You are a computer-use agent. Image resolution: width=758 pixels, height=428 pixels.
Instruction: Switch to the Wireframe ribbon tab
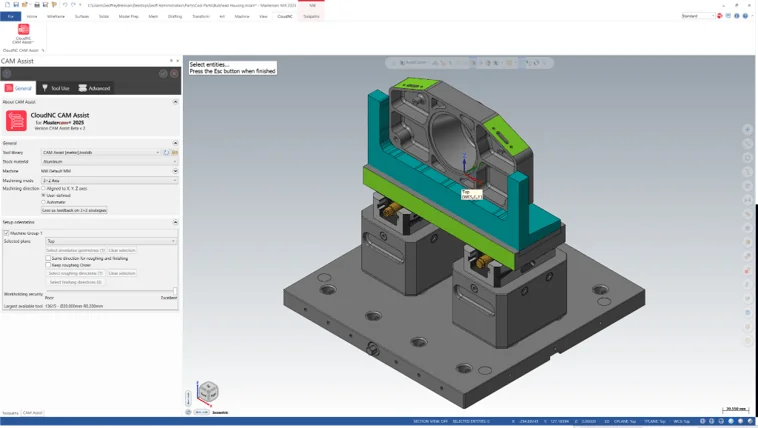click(56, 16)
